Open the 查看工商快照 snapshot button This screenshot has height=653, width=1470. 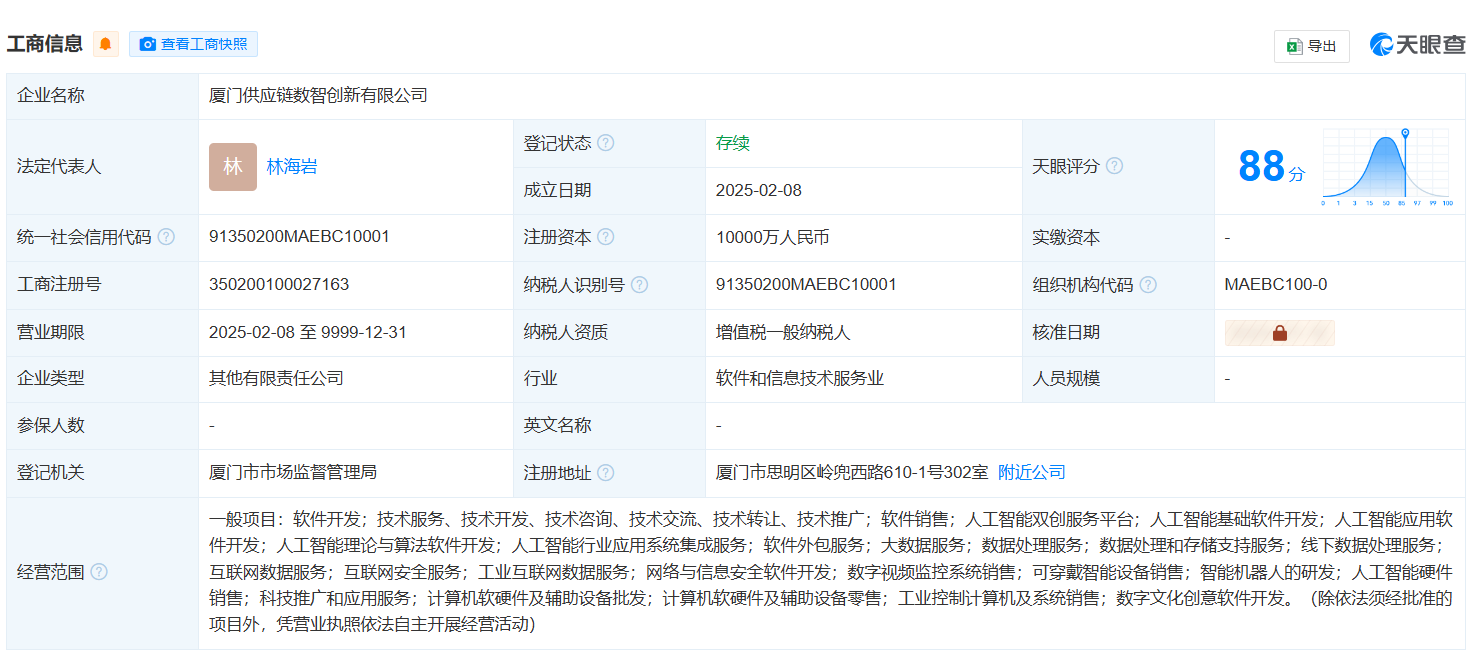pyautogui.click(x=193, y=44)
